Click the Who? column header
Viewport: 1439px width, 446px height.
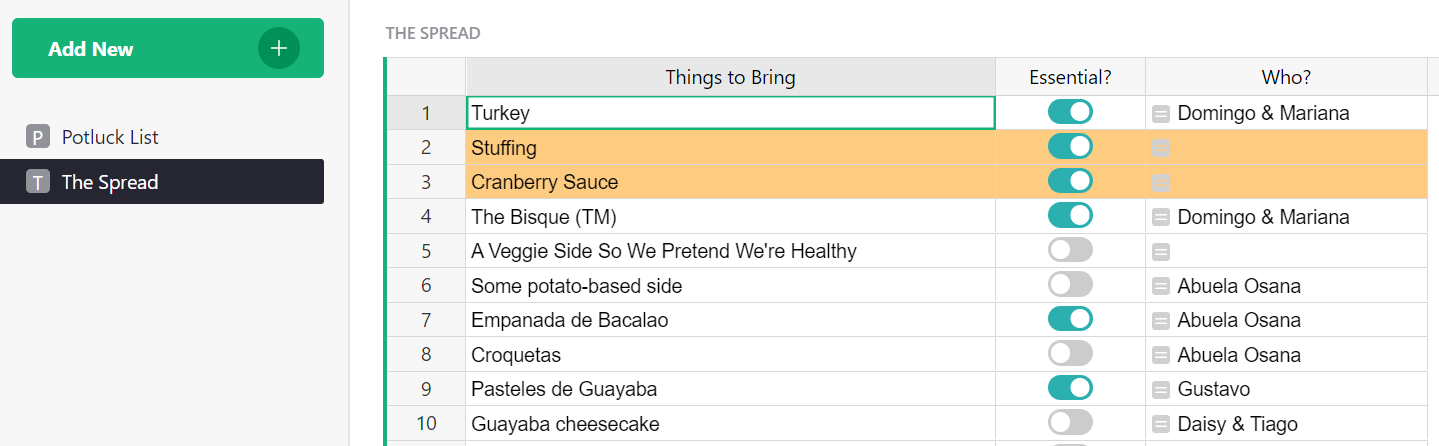[1286, 77]
